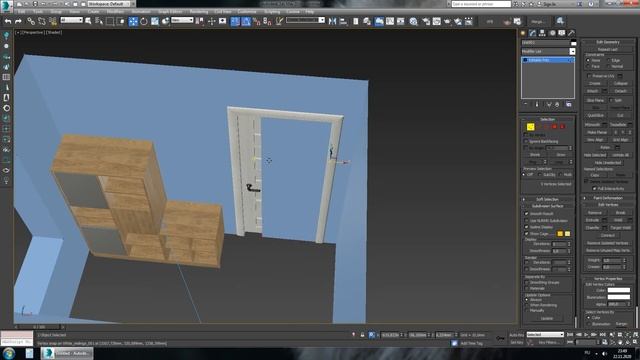Enable Preserve UVs checkbox
The width and height of the screenshot is (640, 360).
pyautogui.click(x=589, y=76)
